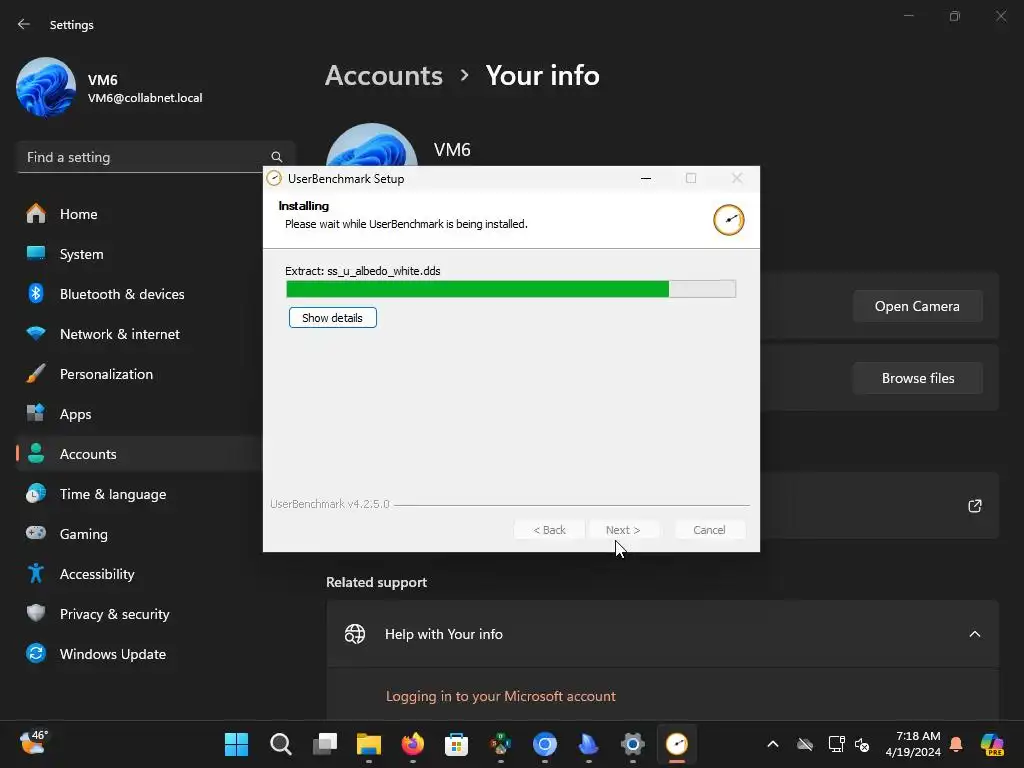Image resolution: width=1024 pixels, height=768 pixels.
Task: Click the Help with Your info globe icon
Action: point(355,634)
